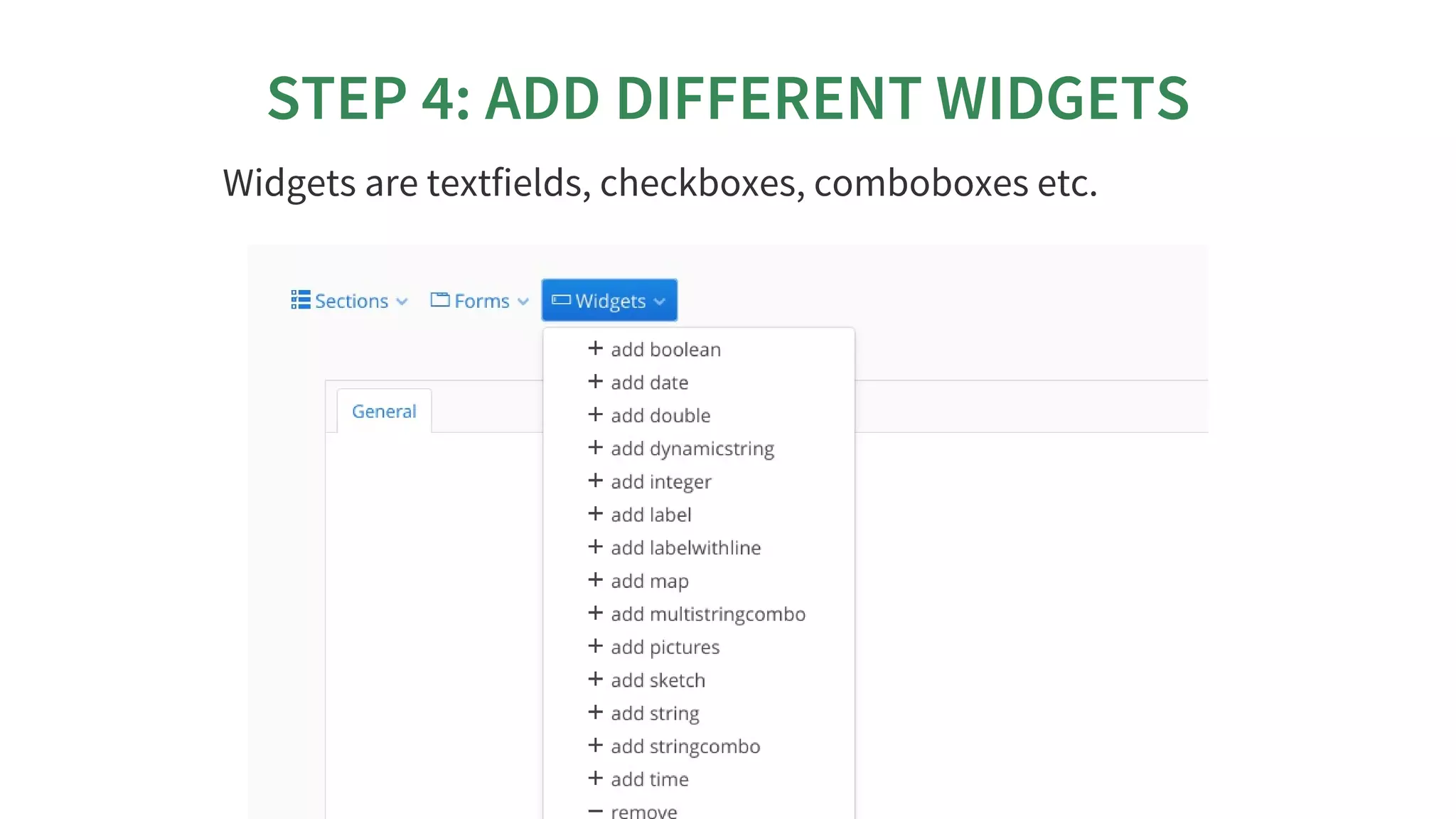Click plus icon beside add boolean

tap(596, 348)
